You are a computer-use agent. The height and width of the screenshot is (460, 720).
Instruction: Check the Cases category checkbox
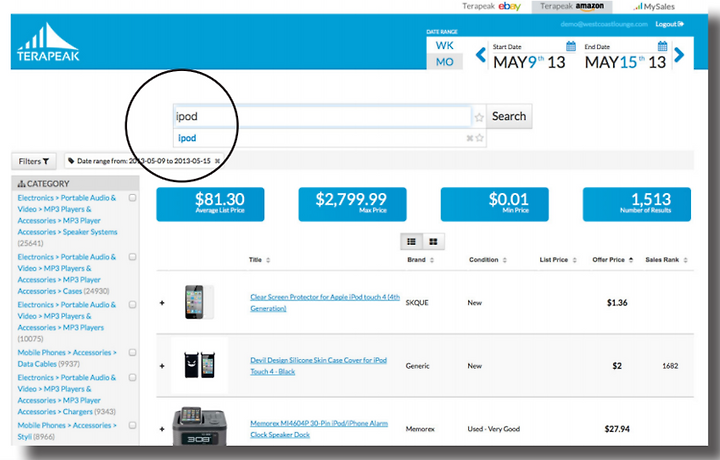pos(132,257)
